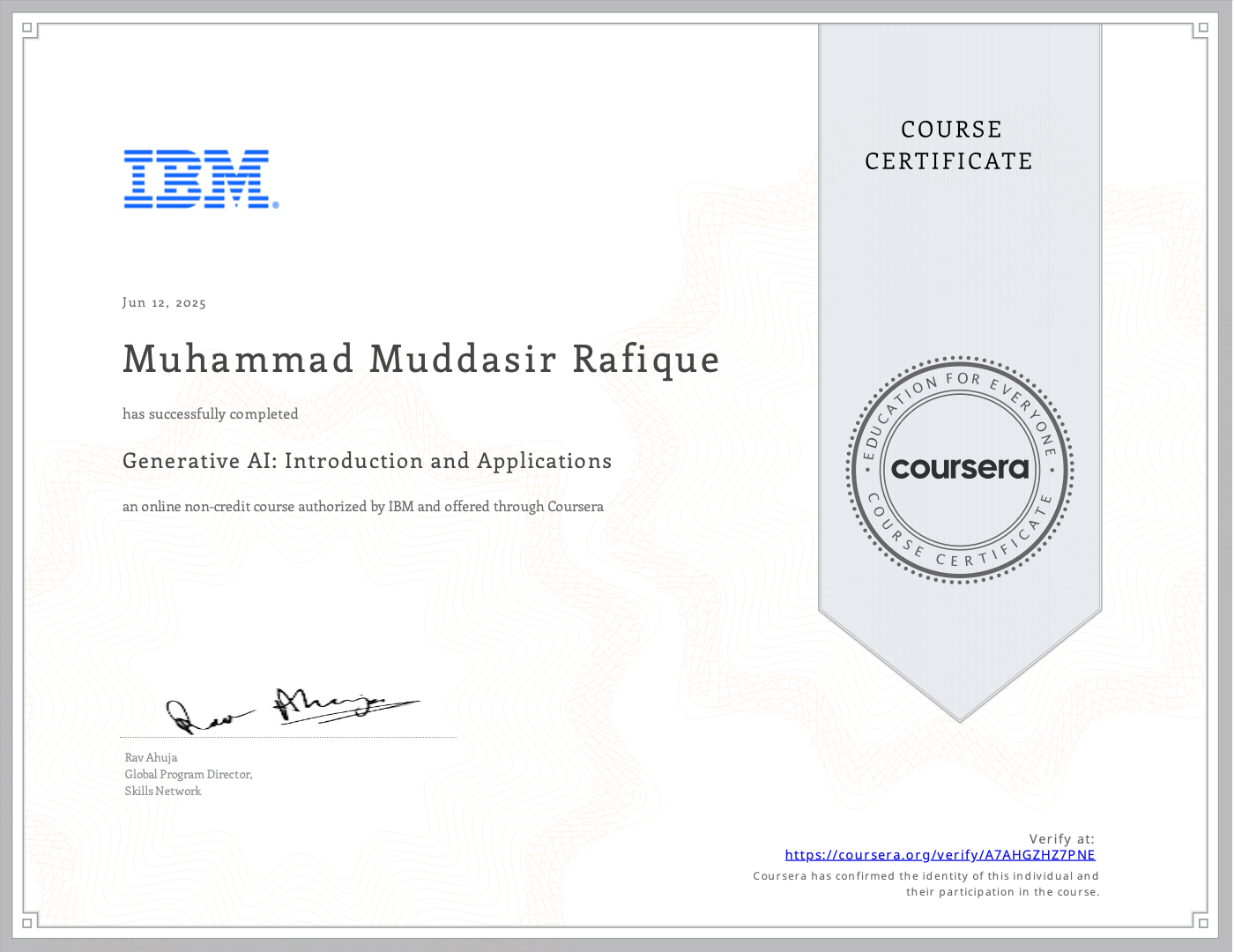Click the 'Verify at:' label
The image size is (1234, 952).
coord(1061,838)
